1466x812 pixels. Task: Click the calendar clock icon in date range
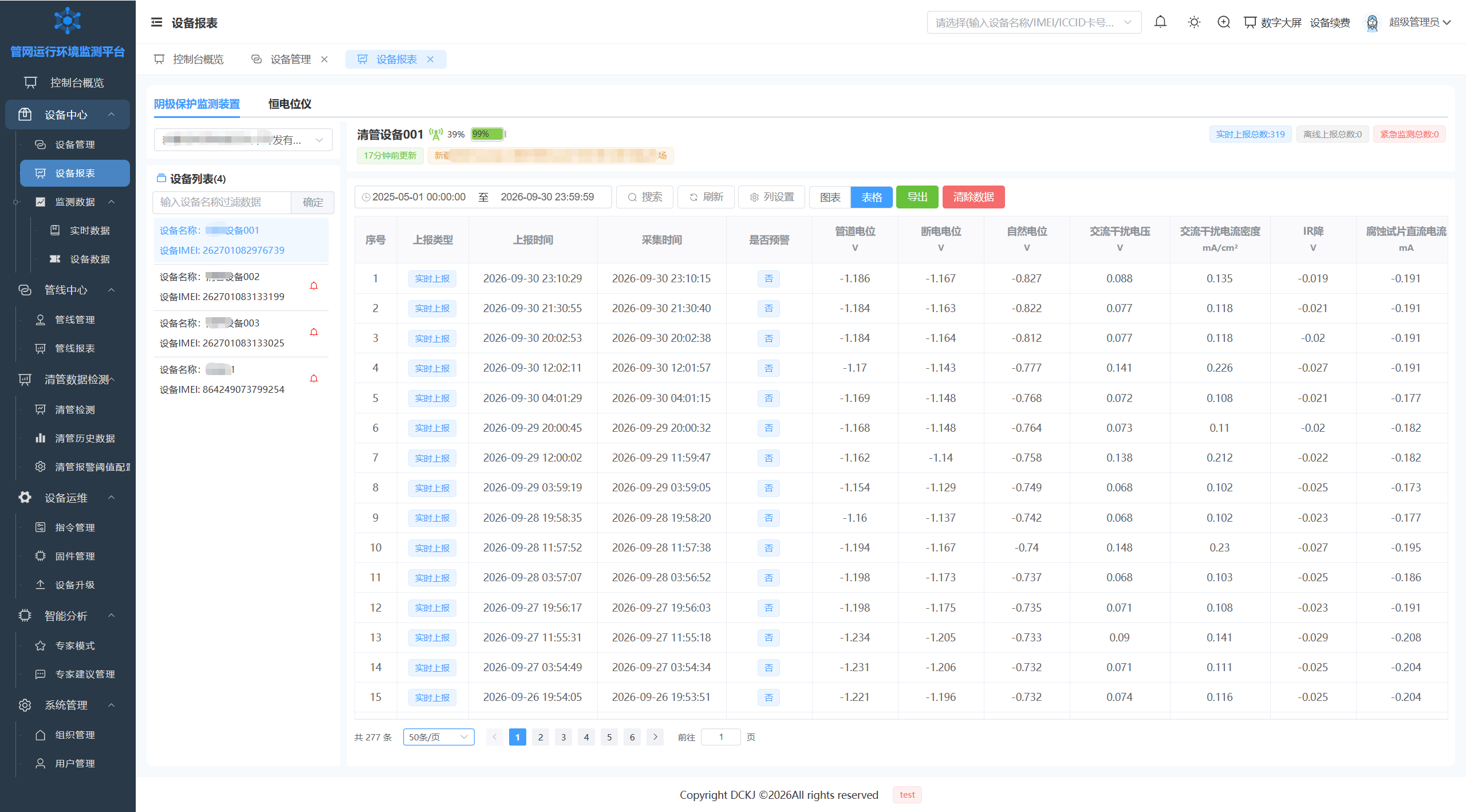click(365, 198)
